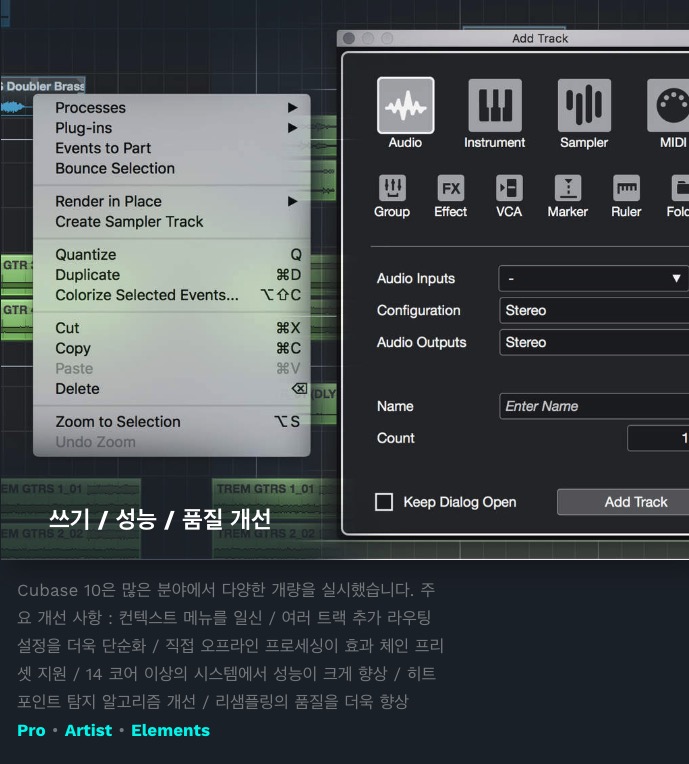This screenshot has width=689, height=764.
Task: Open the Configuration Stereo dropdown
Action: tap(594, 310)
